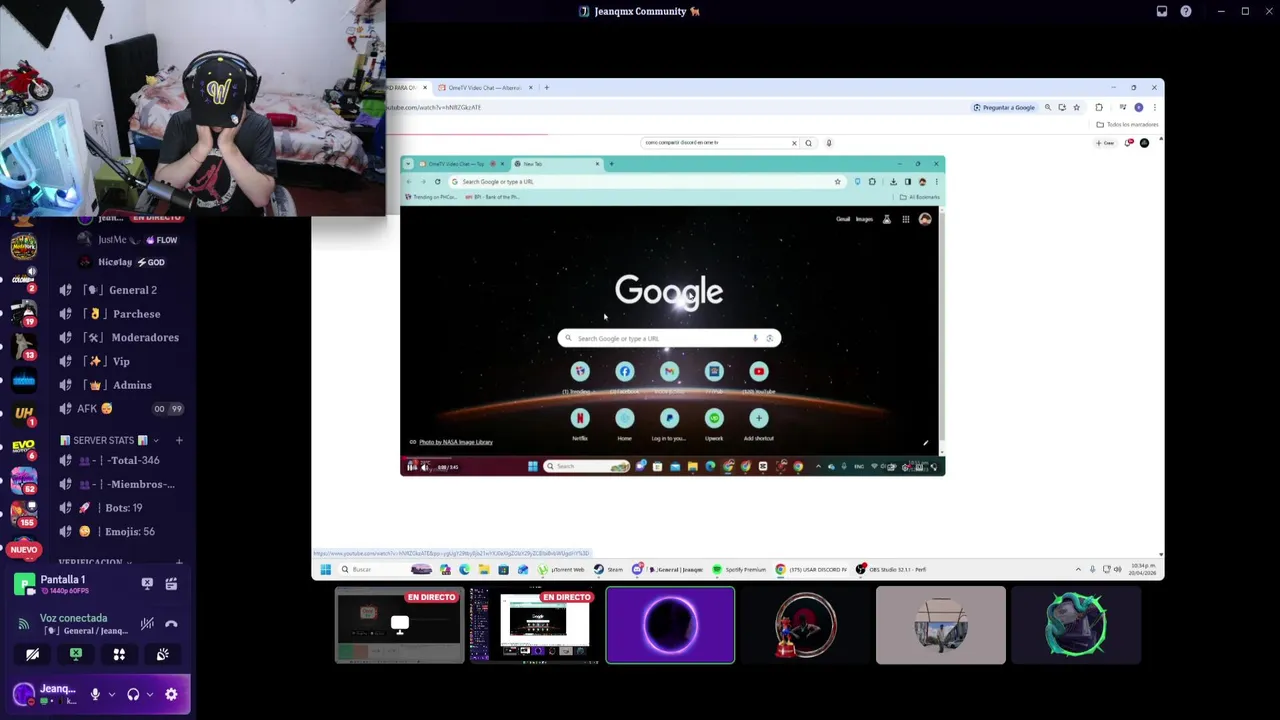Add channel to SERVER STATS category
The width and height of the screenshot is (1280, 720).
pyautogui.click(x=179, y=440)
